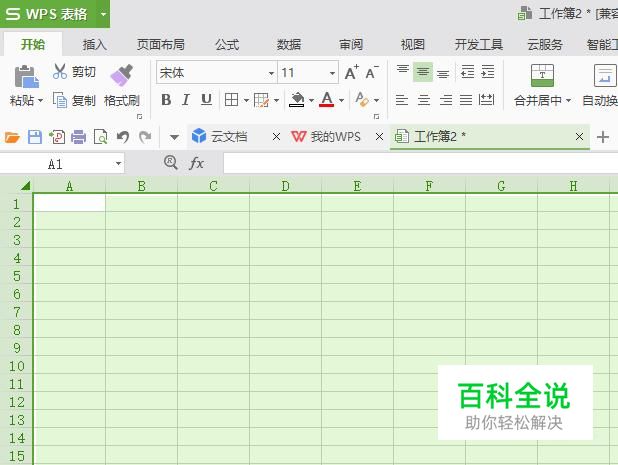Open the 公式 ribbon tab

227,45
